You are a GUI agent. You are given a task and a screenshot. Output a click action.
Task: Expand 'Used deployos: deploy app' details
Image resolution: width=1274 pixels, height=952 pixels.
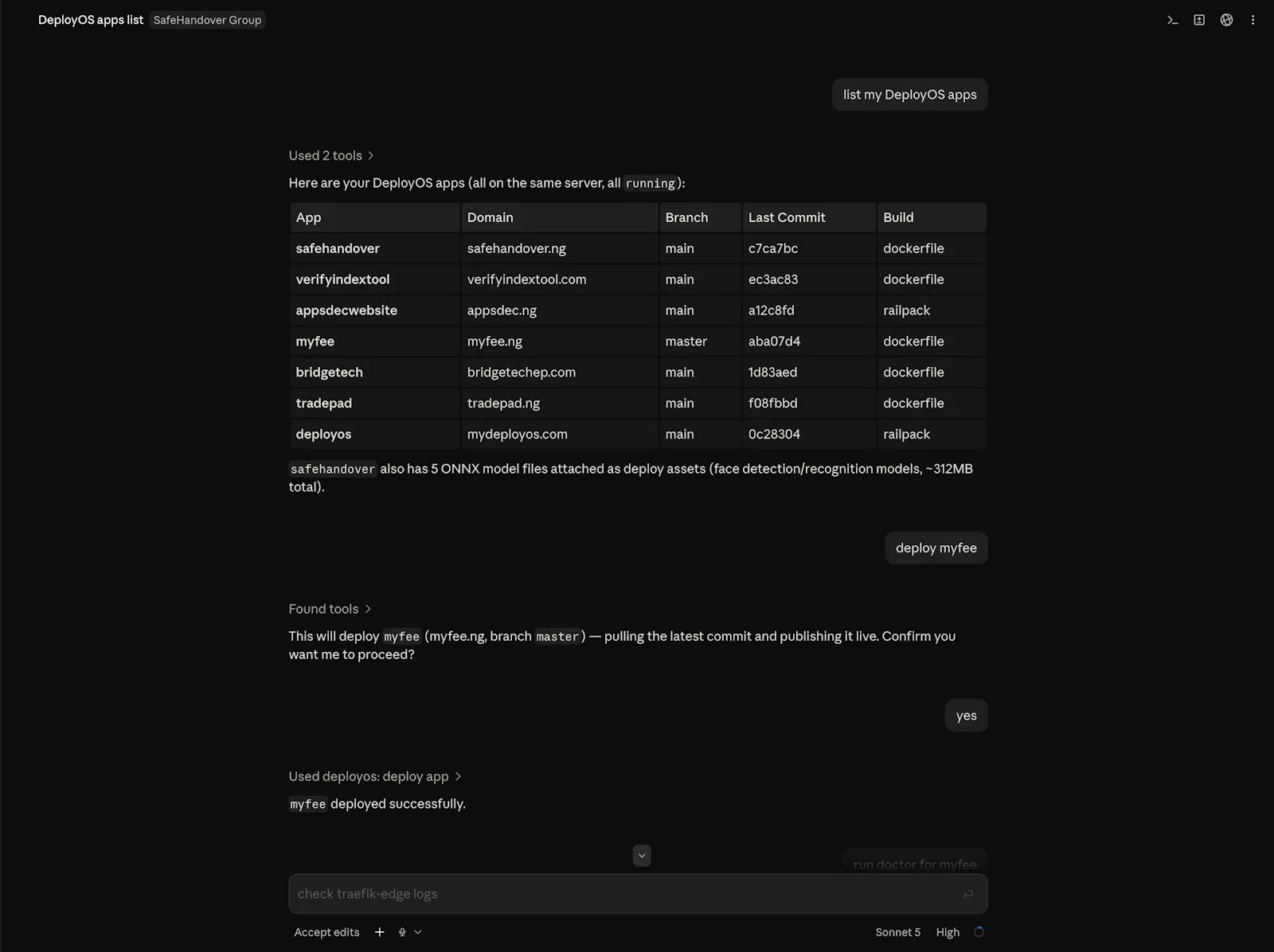point(375,776)
